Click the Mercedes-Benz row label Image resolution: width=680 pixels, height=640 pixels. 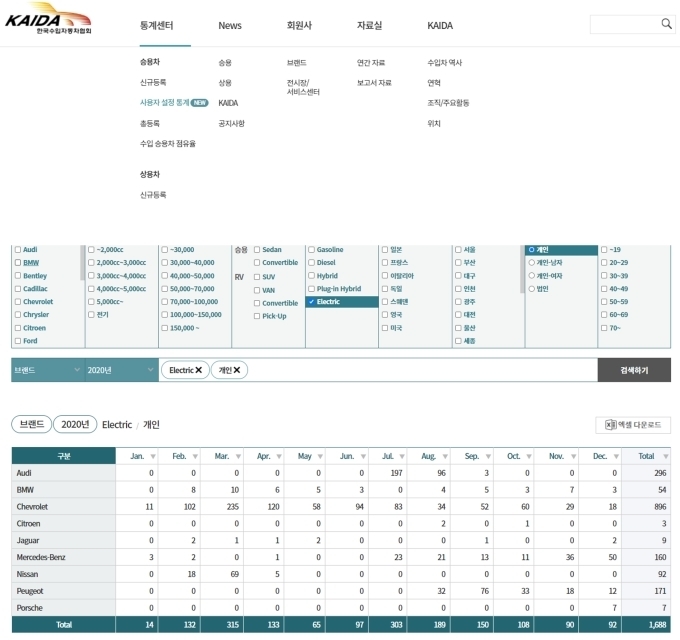click(41, 557)
